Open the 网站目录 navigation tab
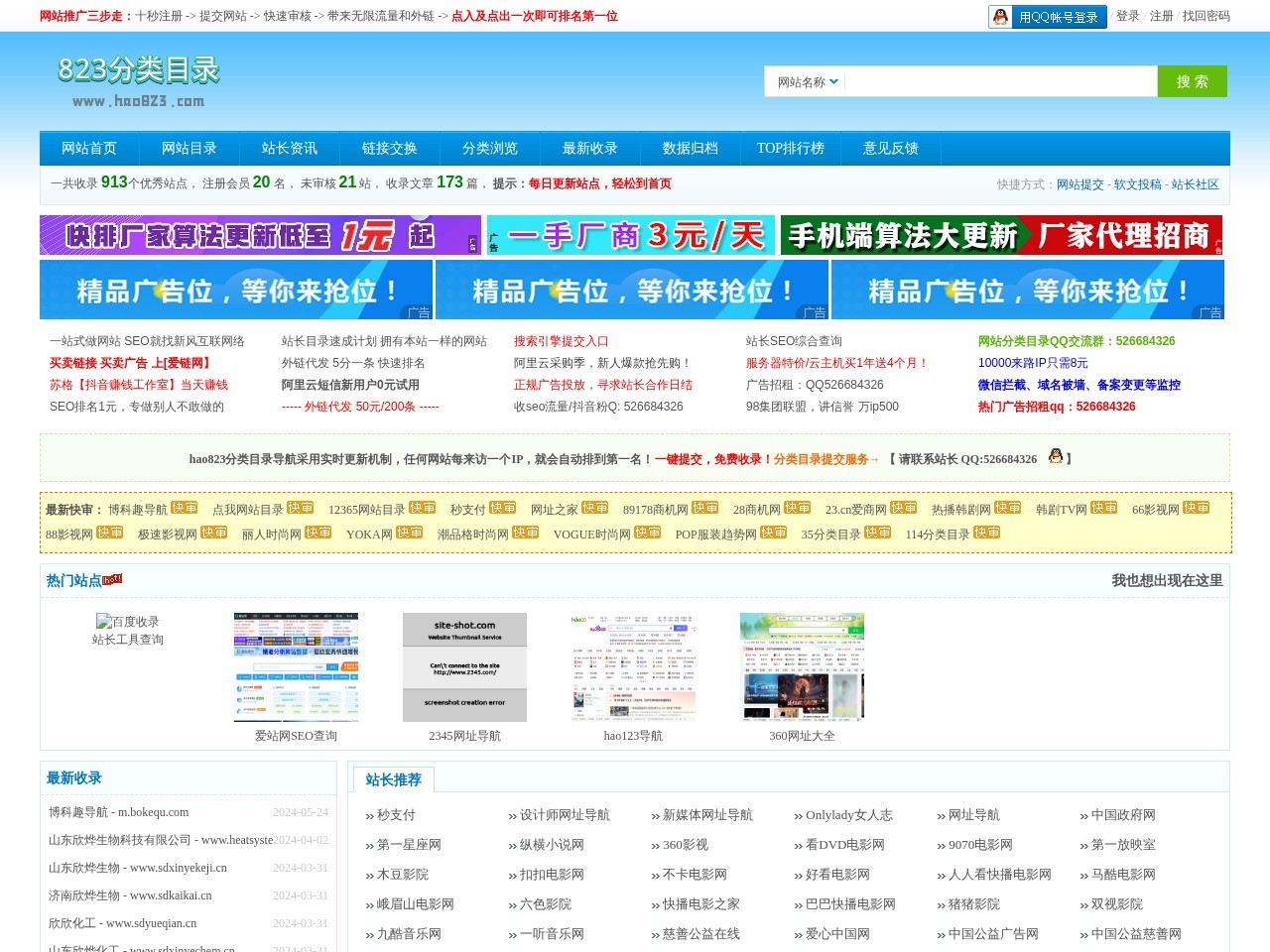Image resolution: width=1270 pixels, height=952 pixels. pyautogui.click(x=190, y=149)
